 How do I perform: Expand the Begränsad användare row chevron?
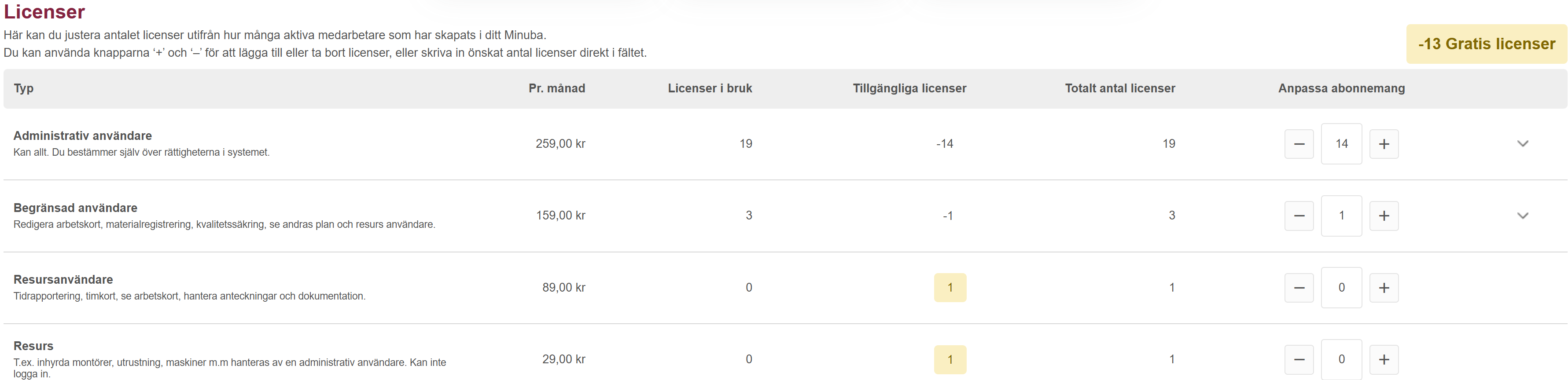(x=1522, y=216)
